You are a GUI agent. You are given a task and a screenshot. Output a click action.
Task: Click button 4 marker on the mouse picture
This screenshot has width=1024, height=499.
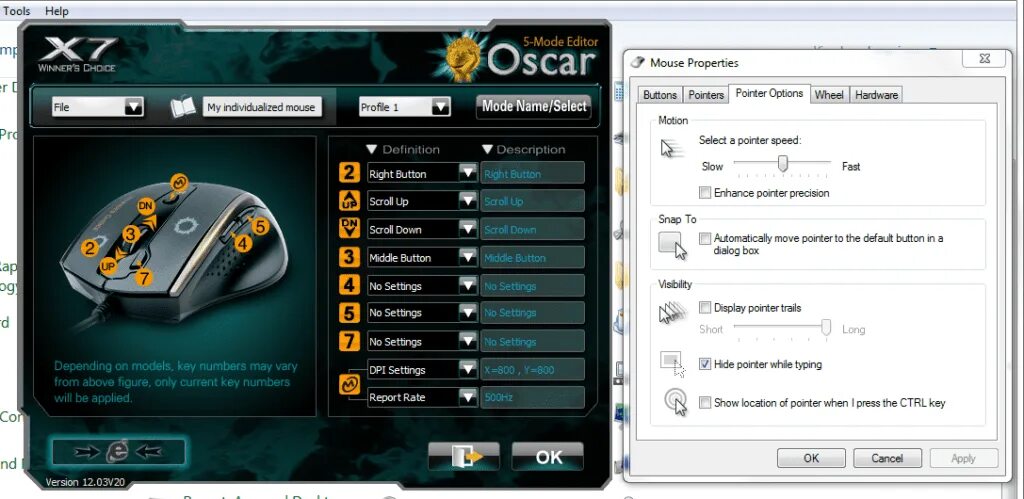click(x=243, y=244)
